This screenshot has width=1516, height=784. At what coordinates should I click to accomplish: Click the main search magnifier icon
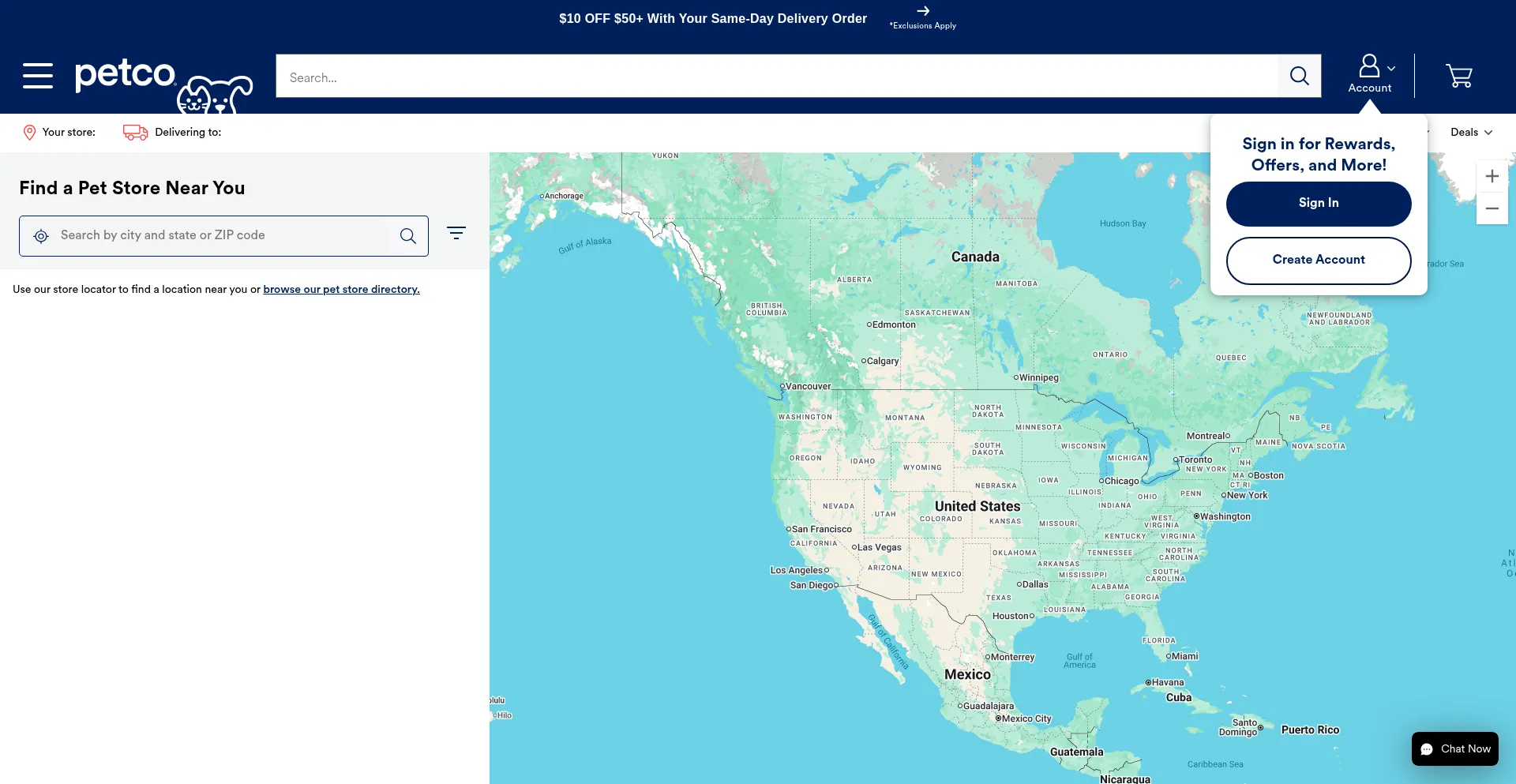coord(1299,76)
